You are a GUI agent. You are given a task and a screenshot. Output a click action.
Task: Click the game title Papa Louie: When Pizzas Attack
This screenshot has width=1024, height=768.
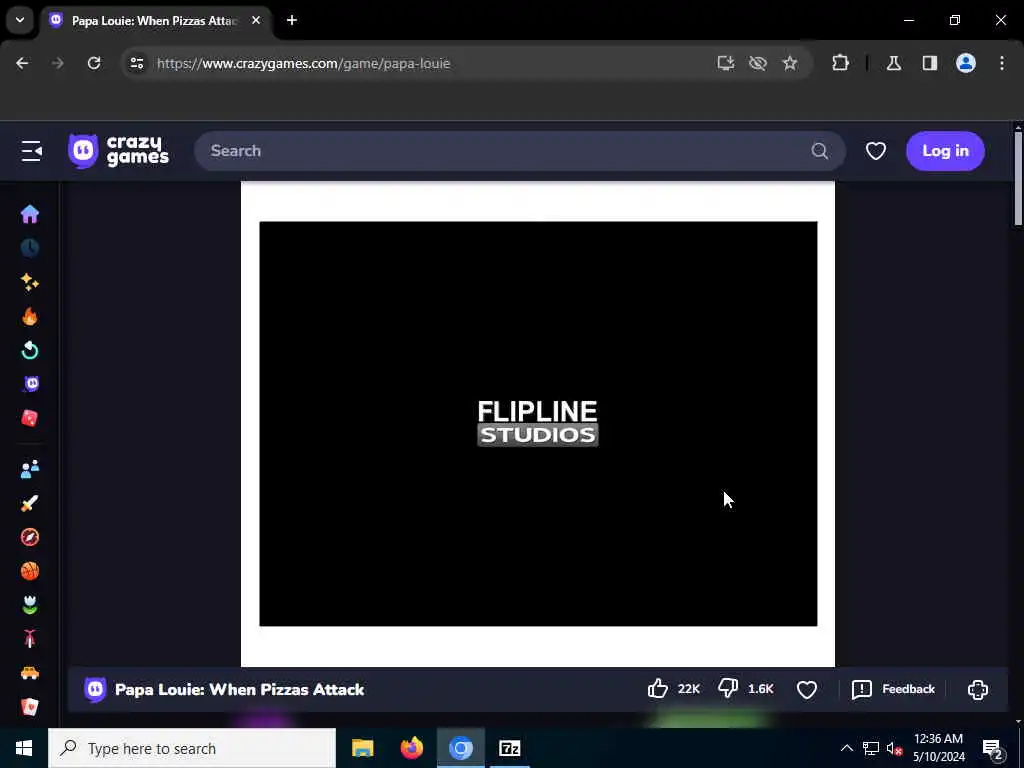[x=240, y=690]
